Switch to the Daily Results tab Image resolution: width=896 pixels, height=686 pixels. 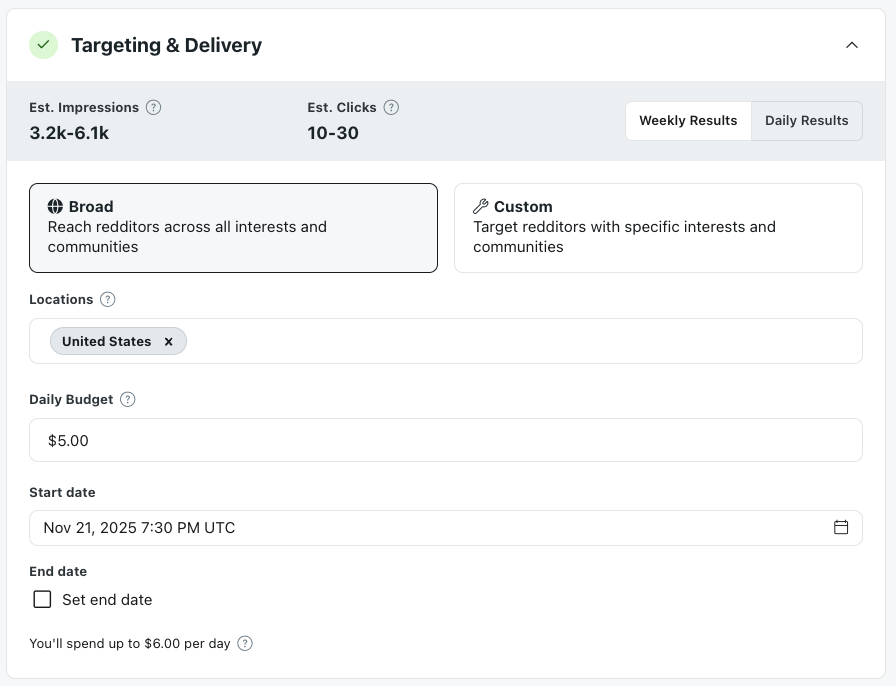click(x=806, y=120)
